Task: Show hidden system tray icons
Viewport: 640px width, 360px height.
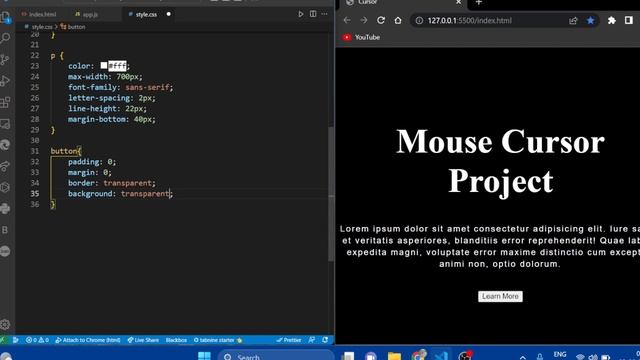Action: [522, 357]
